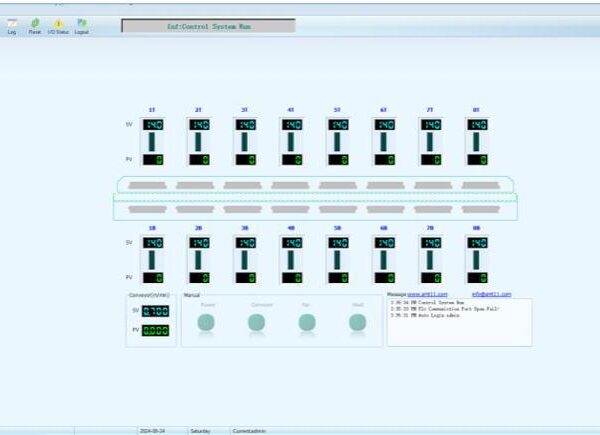The height and width of the screenshot is (435, 600).
Task: Select the SV value of zone 3B
Action: point(246,243)
